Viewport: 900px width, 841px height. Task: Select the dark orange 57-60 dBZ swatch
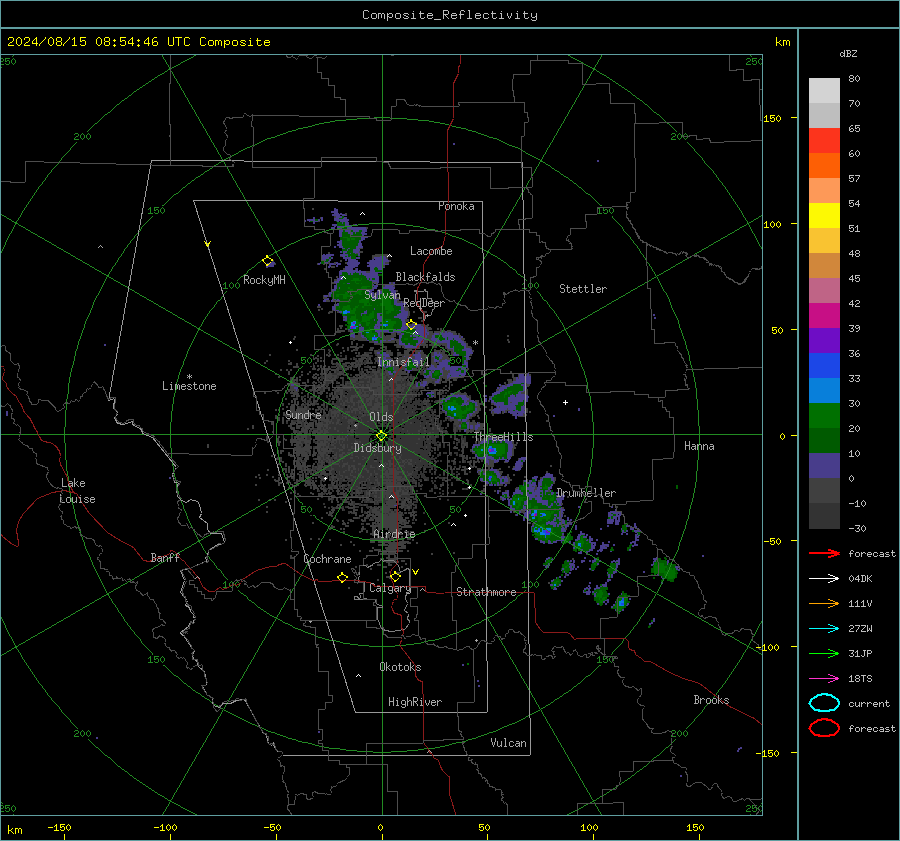point(824,165)
